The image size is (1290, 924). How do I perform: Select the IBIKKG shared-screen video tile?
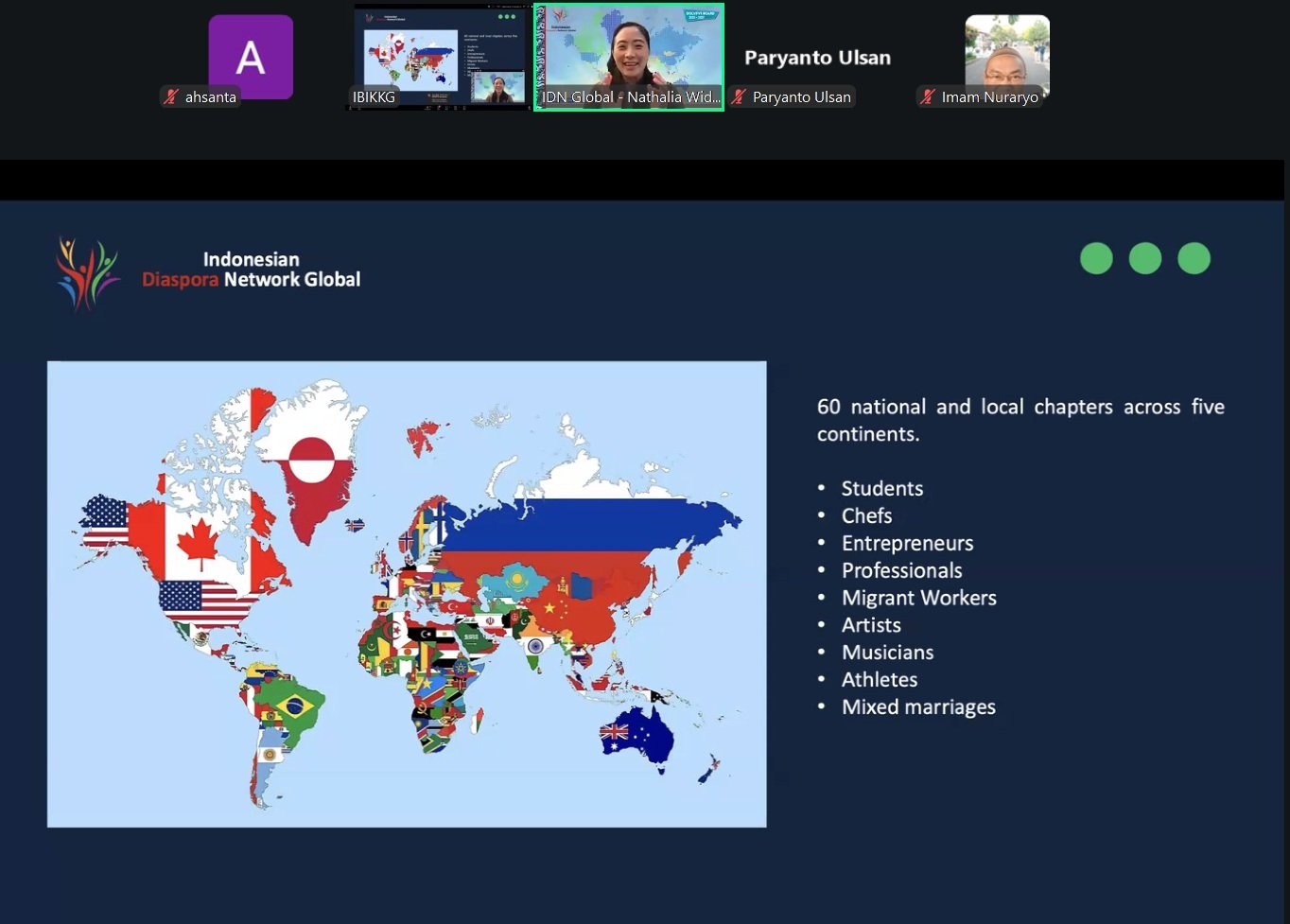coord(440,57)
